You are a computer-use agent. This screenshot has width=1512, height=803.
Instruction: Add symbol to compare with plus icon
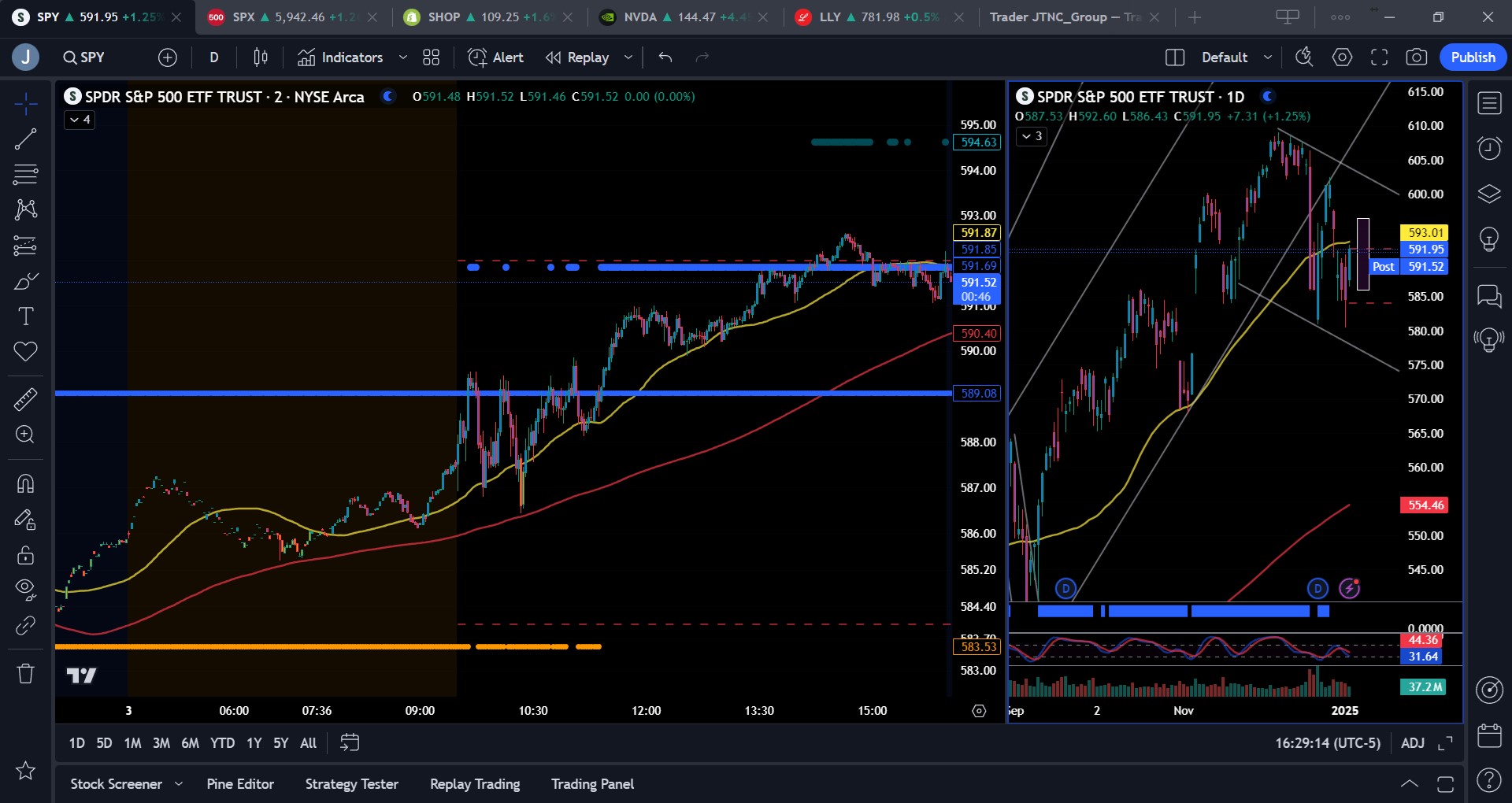pos(168,57)
